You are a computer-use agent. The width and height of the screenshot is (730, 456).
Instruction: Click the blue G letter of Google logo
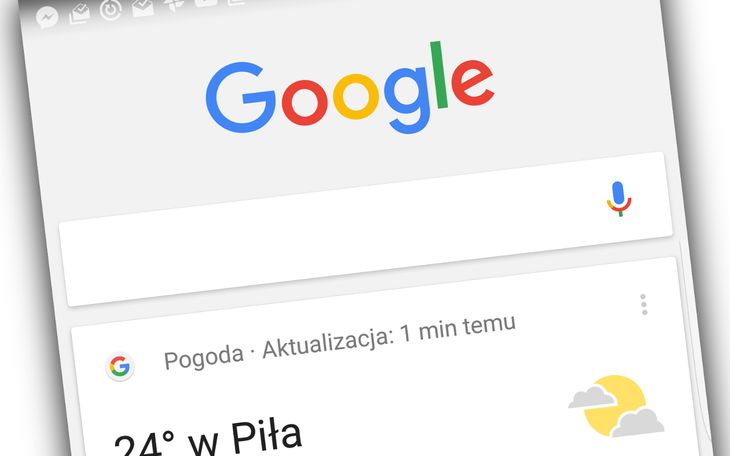[241, 97]
